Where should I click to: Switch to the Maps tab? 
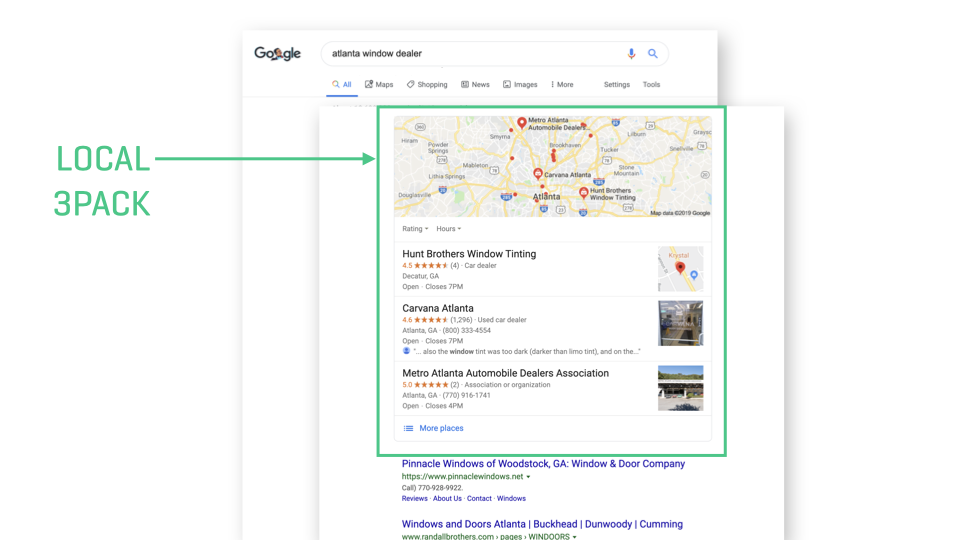tap(379, 85)
